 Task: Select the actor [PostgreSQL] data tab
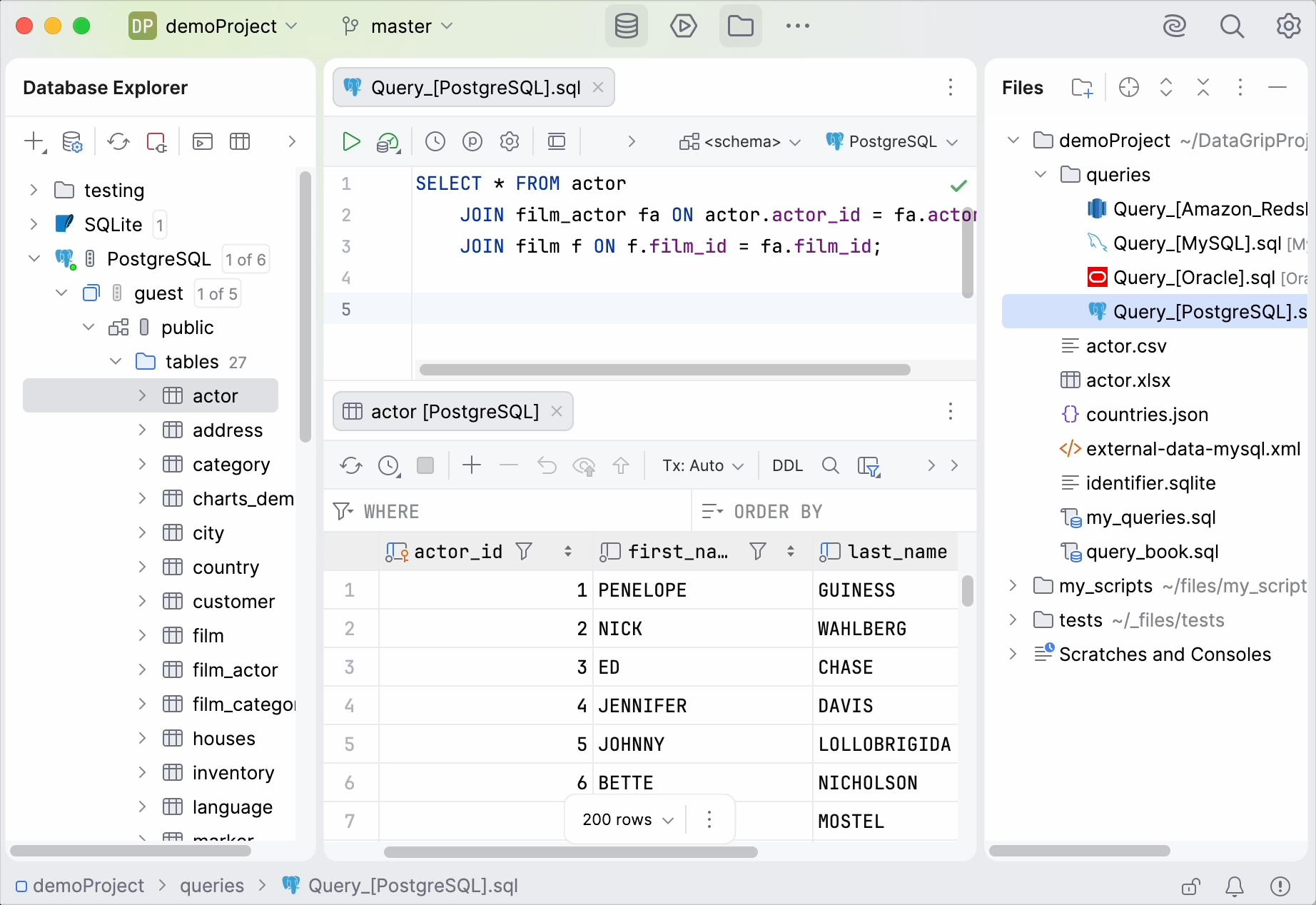click(x=454, y=412)
